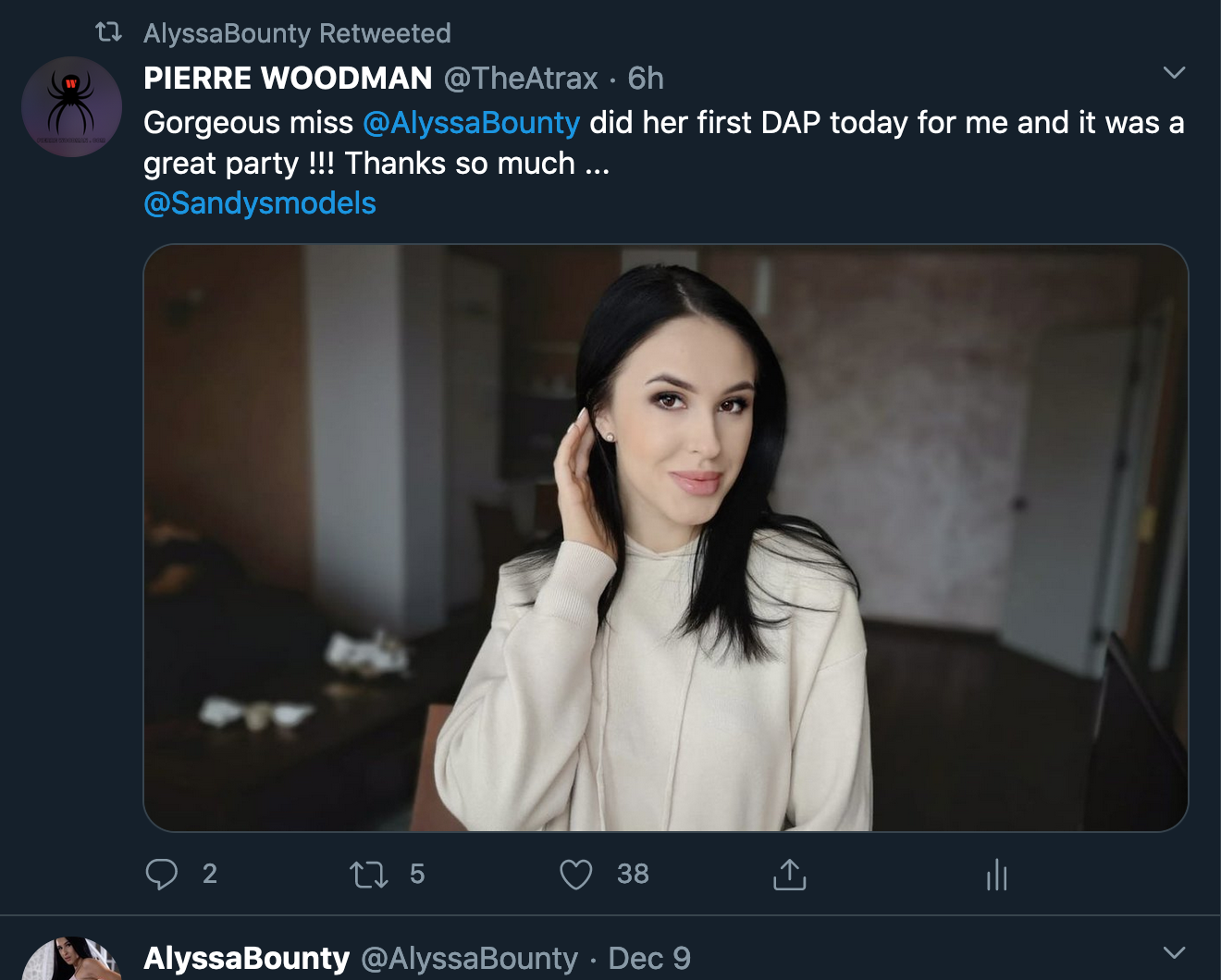Viewport: 1221px width, 980px height.
Task: Open the PIERRE WOODMAN profile name
Action: (288, 79)
